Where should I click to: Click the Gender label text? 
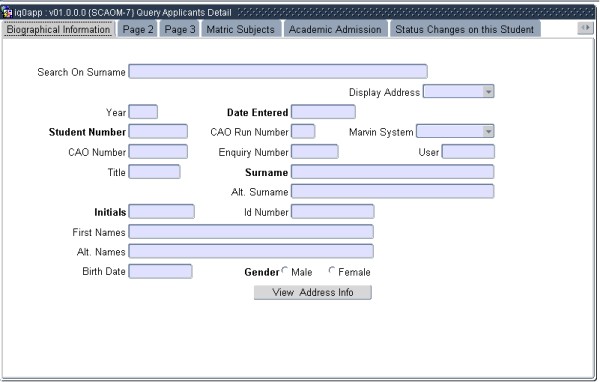click(x=262, y=272)
